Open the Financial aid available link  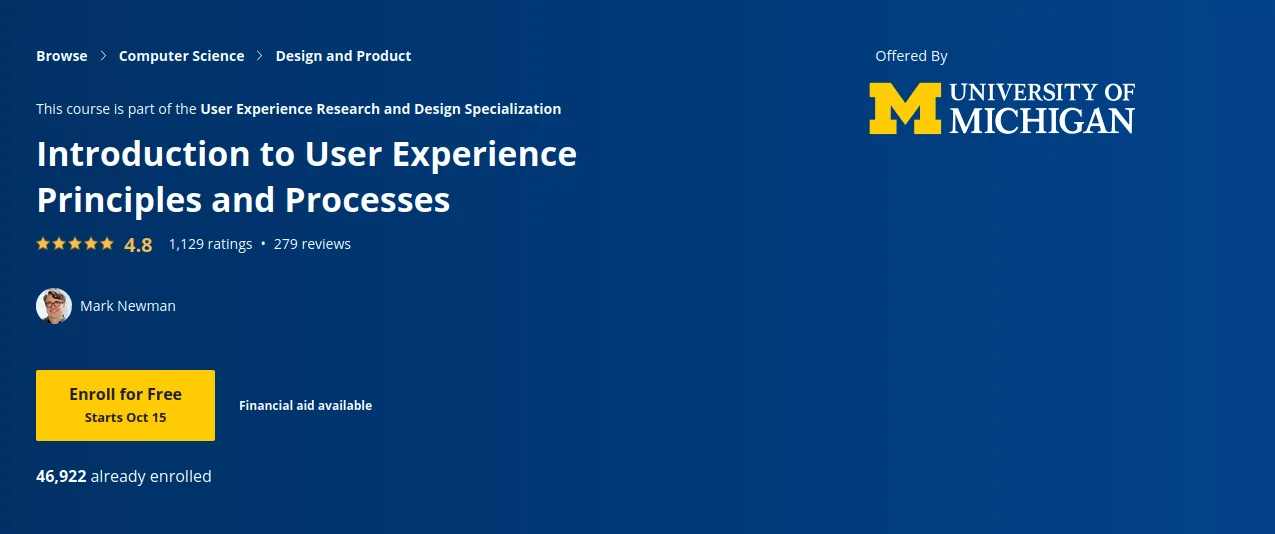point(305,405)
